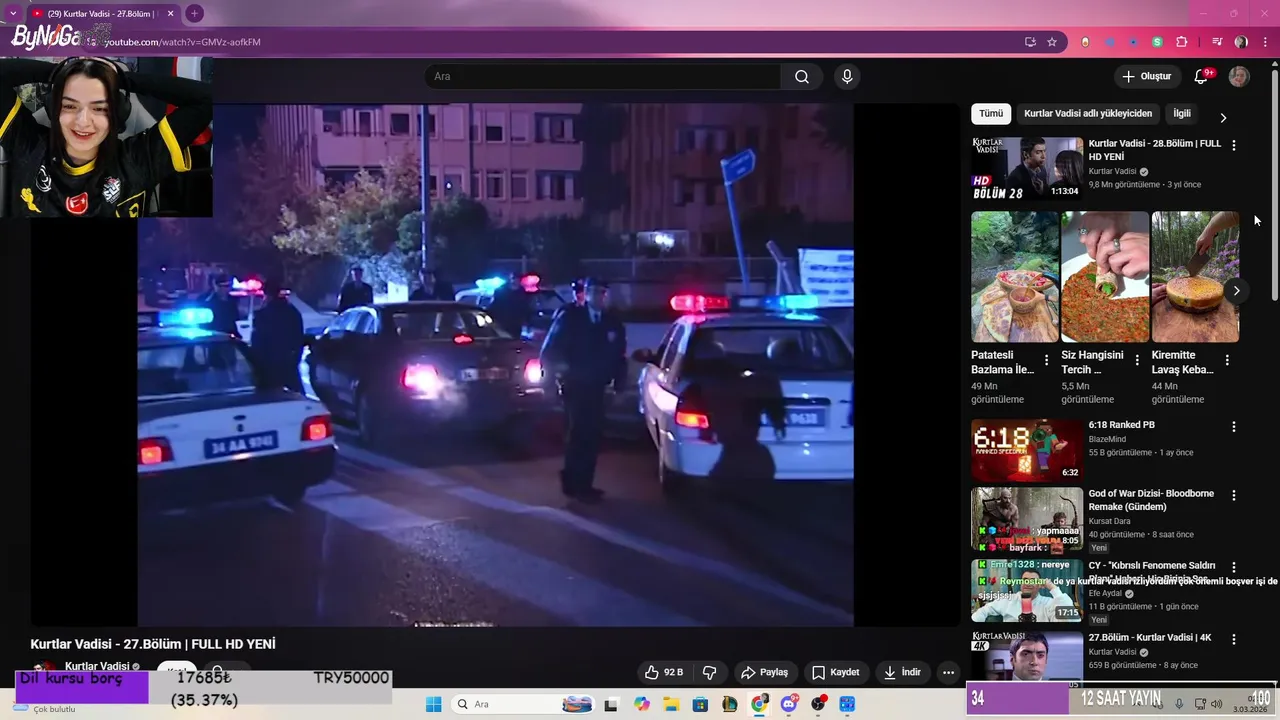
Task: Bookmark page with star icon
Action: point(1052,42)
